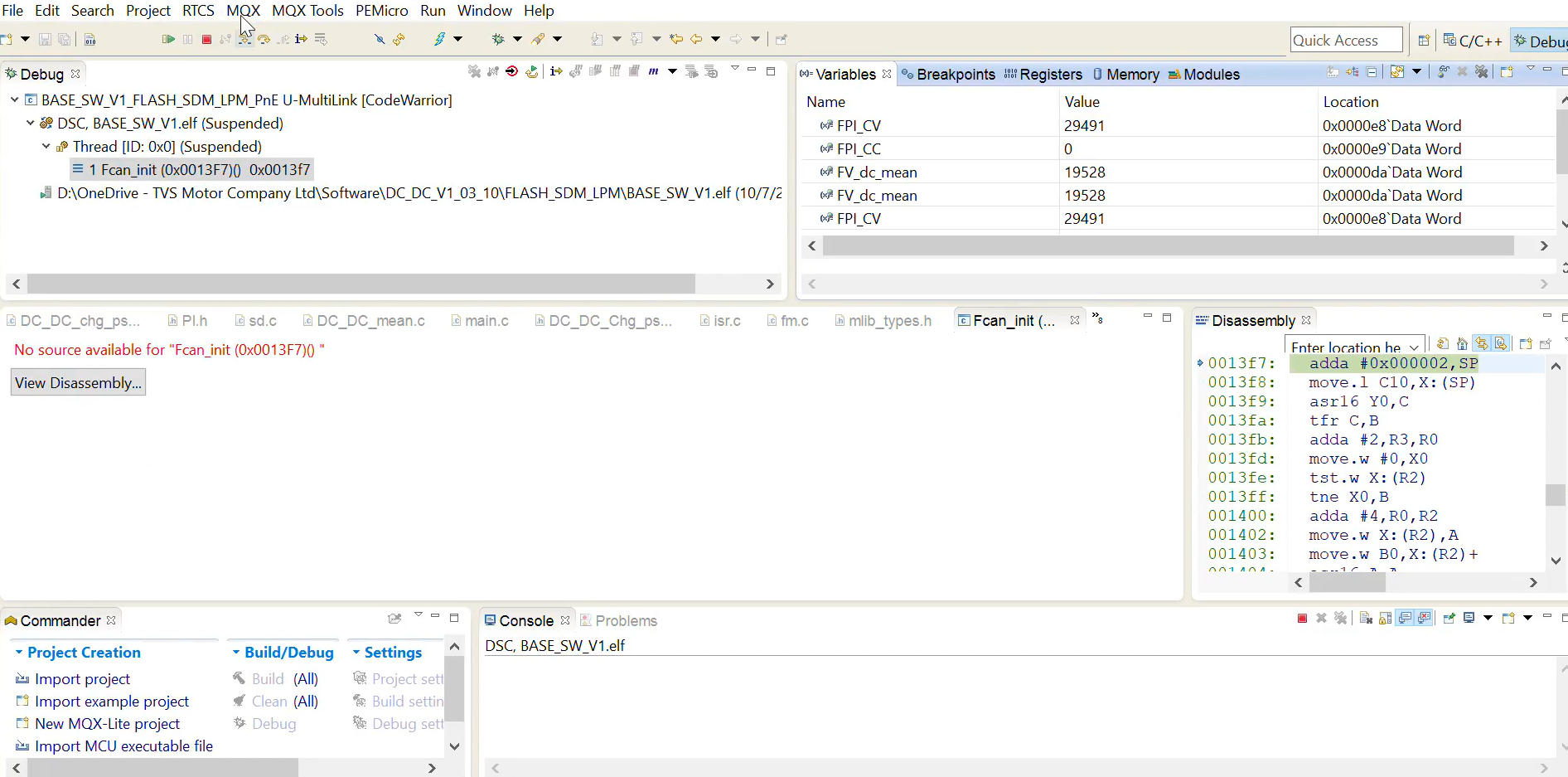Click the Step Into icon

[x=244, y=38]
